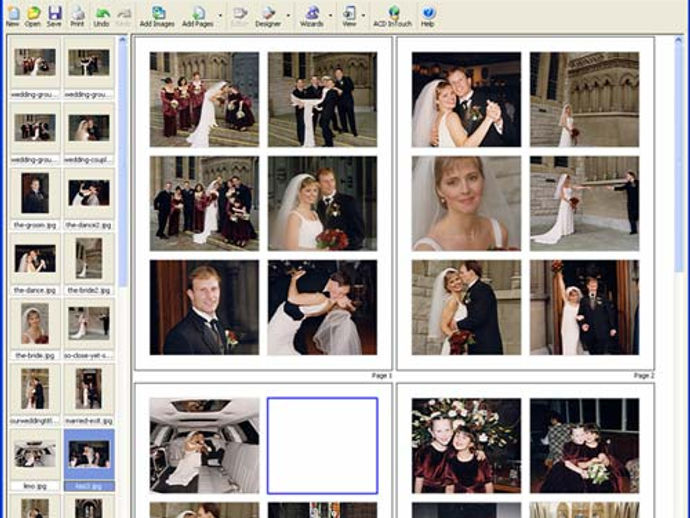Select the highlighted limo2.jpg thumbnail
The height and width of the screenshot is (518, 690).
[89, 454]
